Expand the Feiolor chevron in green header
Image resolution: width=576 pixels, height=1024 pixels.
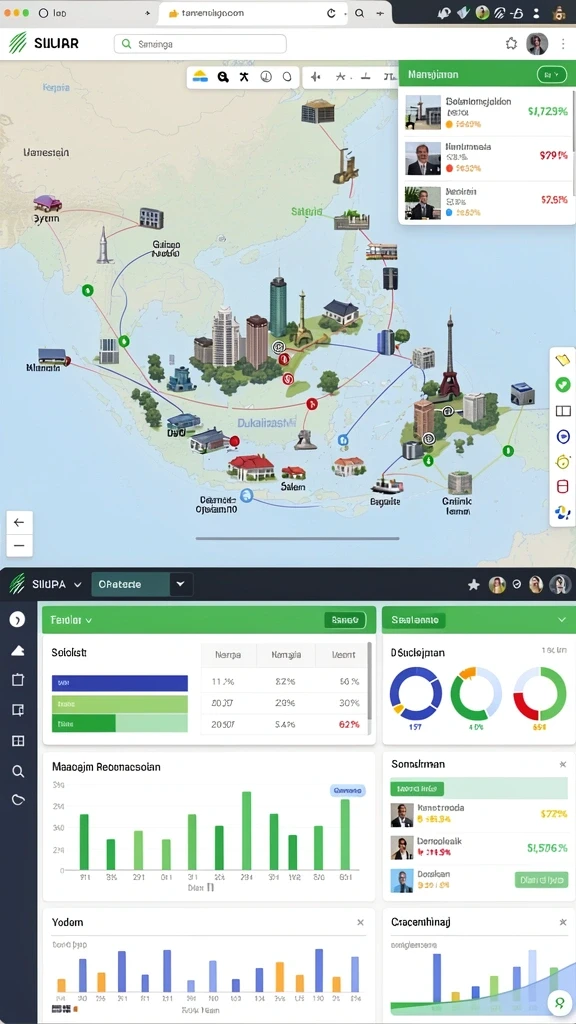click(x=88, y=620)
